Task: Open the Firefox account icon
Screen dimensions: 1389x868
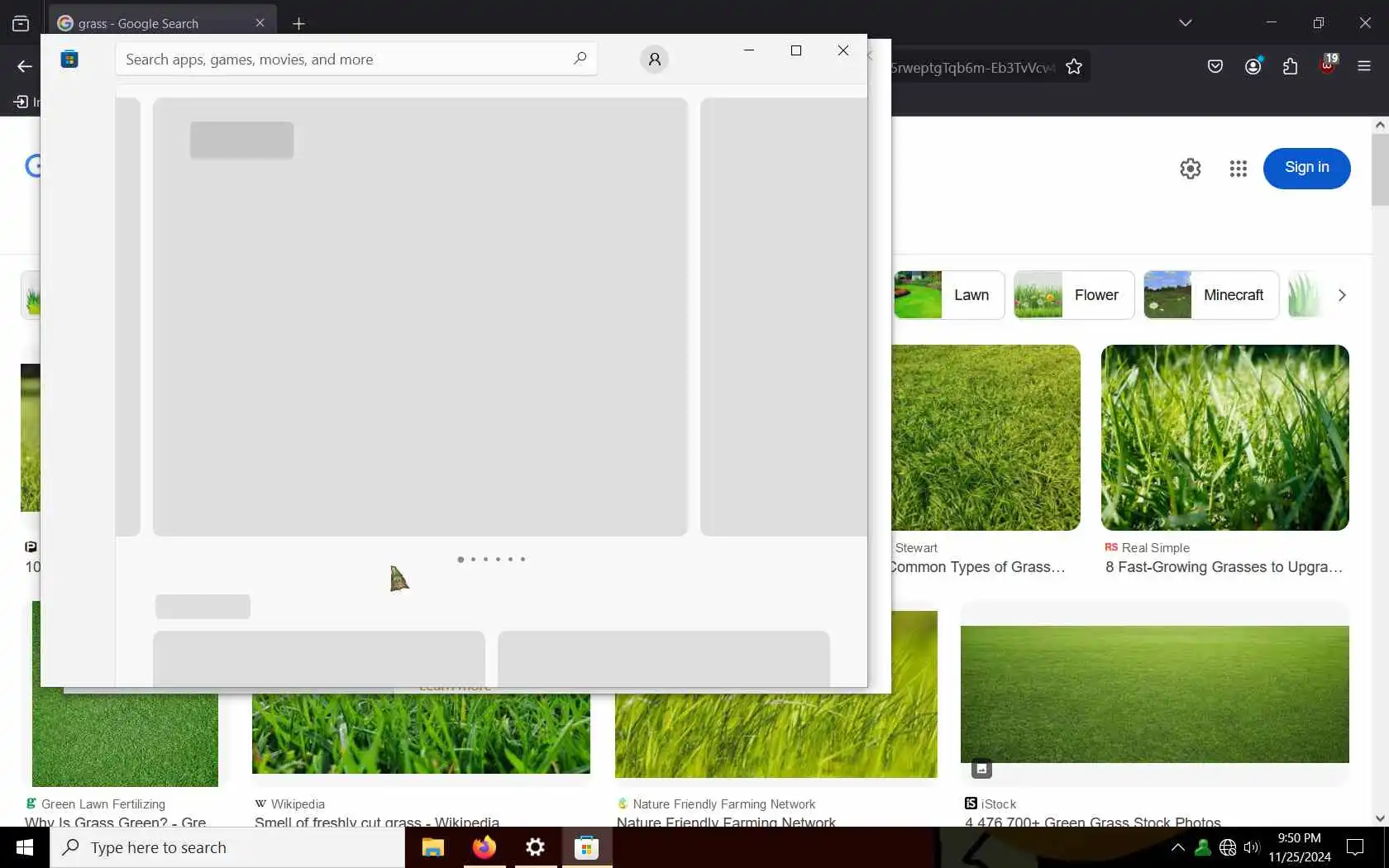Action: point(1253,67)
